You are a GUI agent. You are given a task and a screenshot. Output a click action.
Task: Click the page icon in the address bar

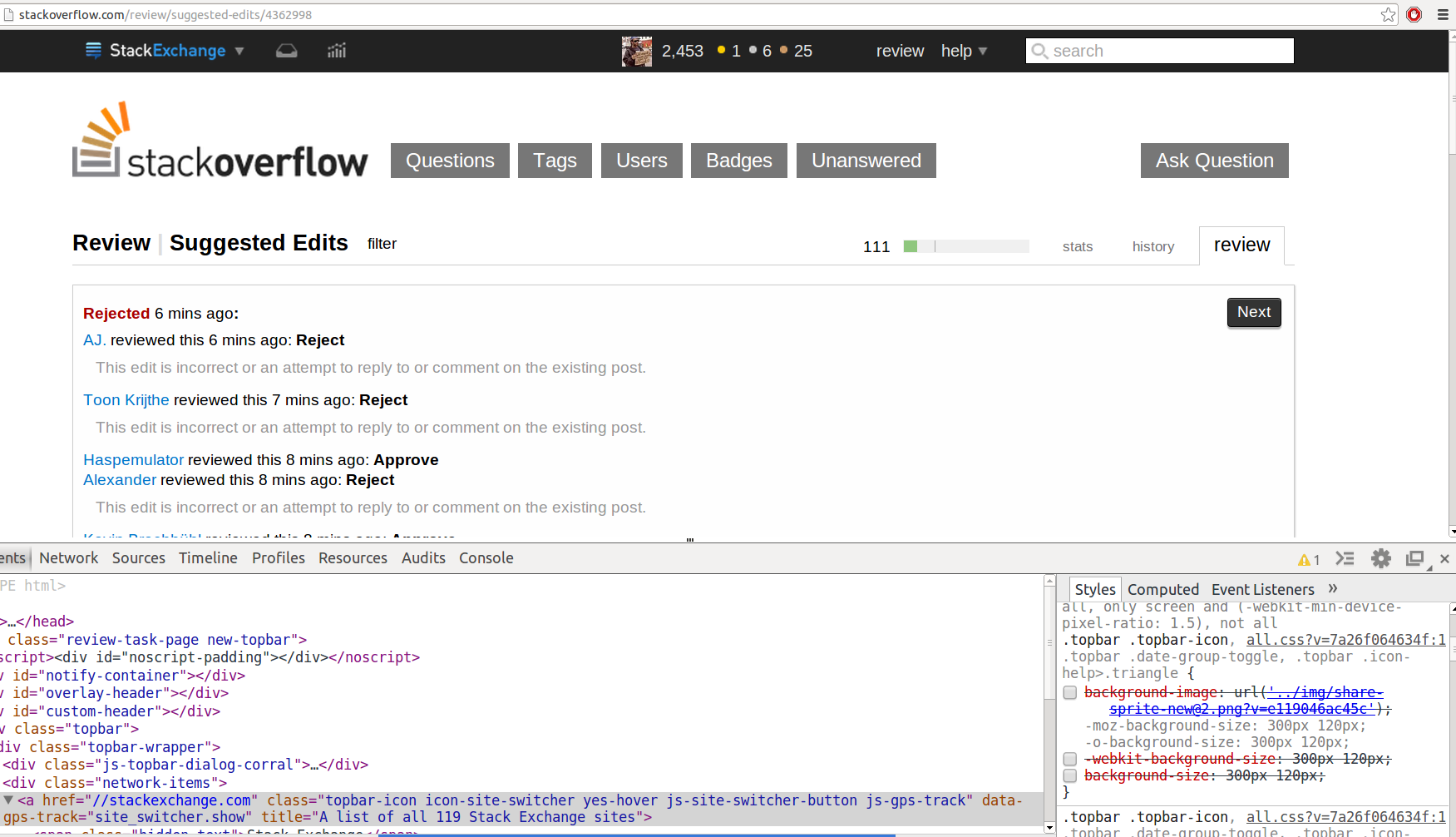[x=9, y=14]
